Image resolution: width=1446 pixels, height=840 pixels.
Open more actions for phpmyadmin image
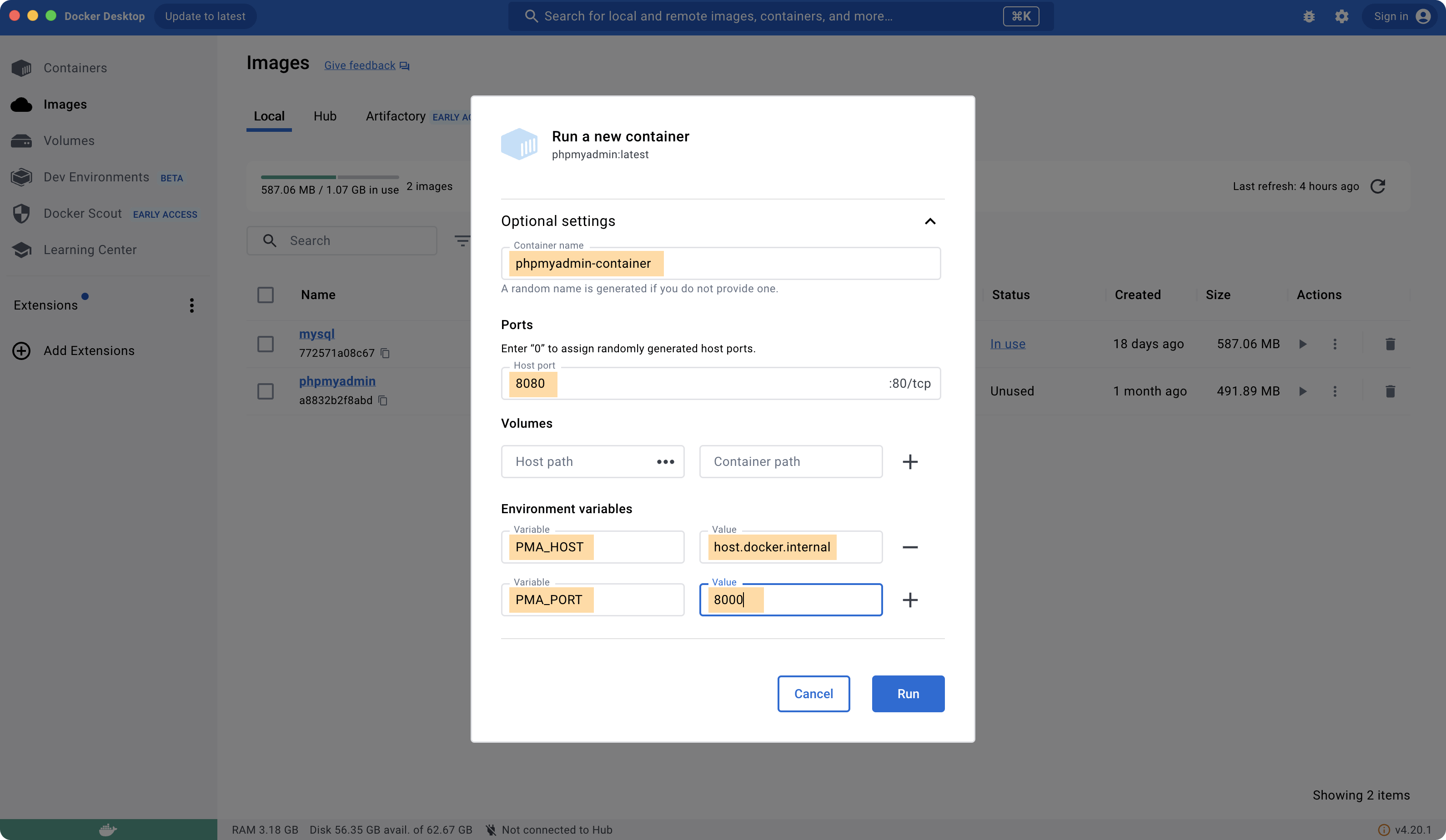pos(1335,391)
